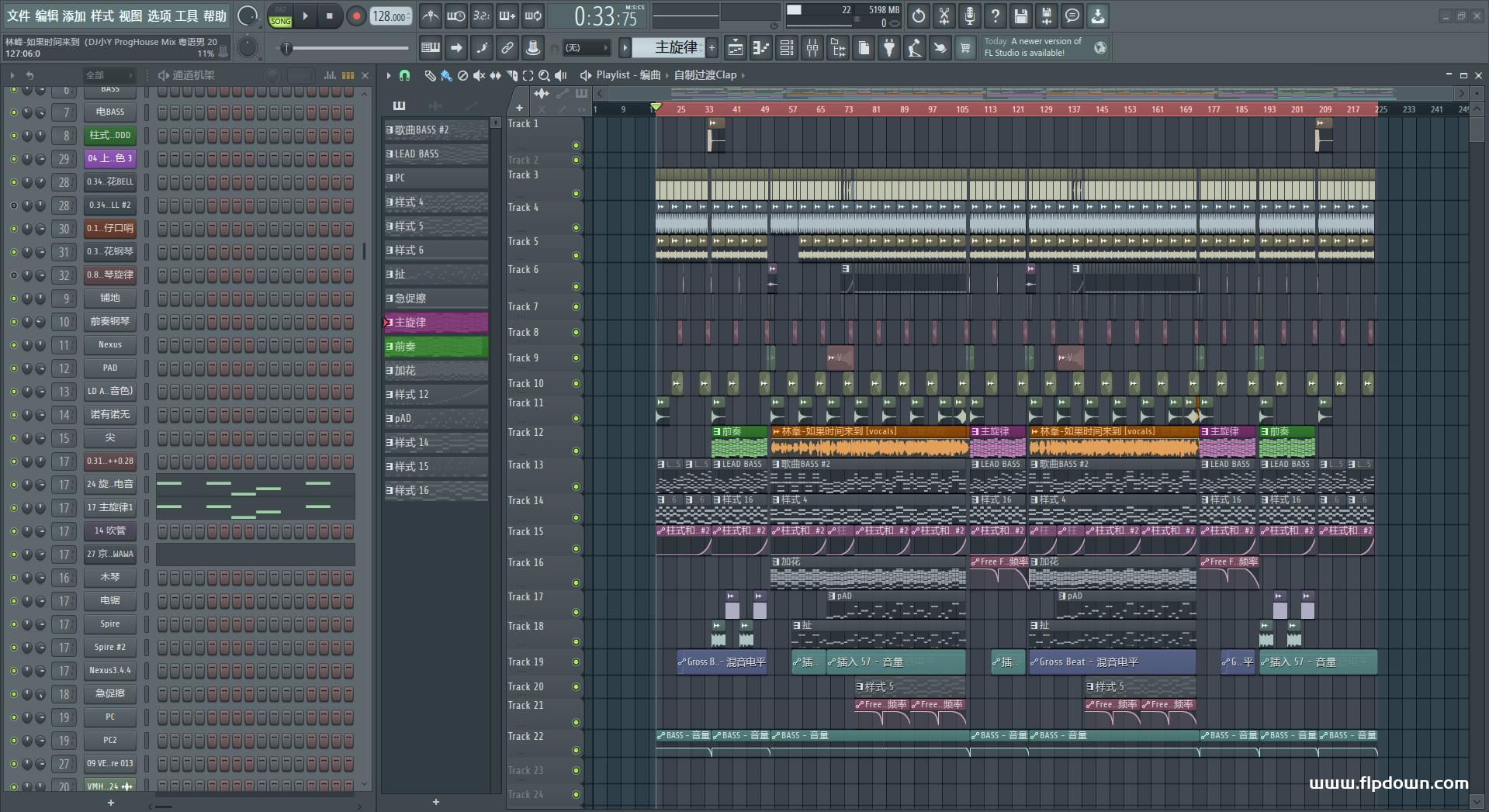Click the one-click audio recording microphone icon
Viewport: 1489px width, 812px height.
969,16
